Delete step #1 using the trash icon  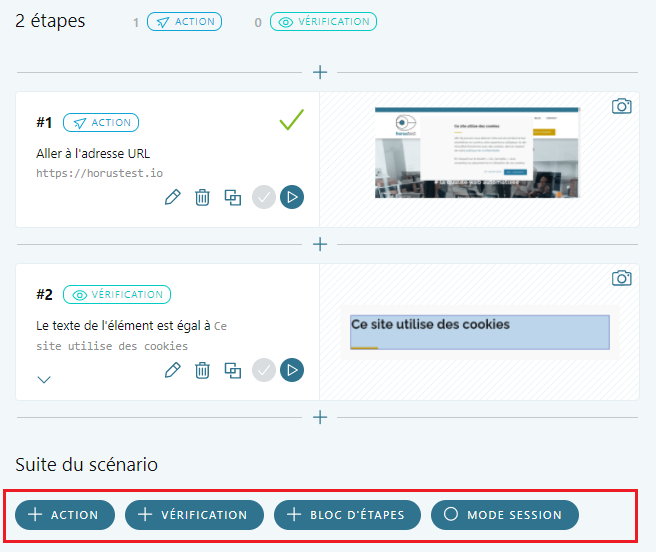202,197
